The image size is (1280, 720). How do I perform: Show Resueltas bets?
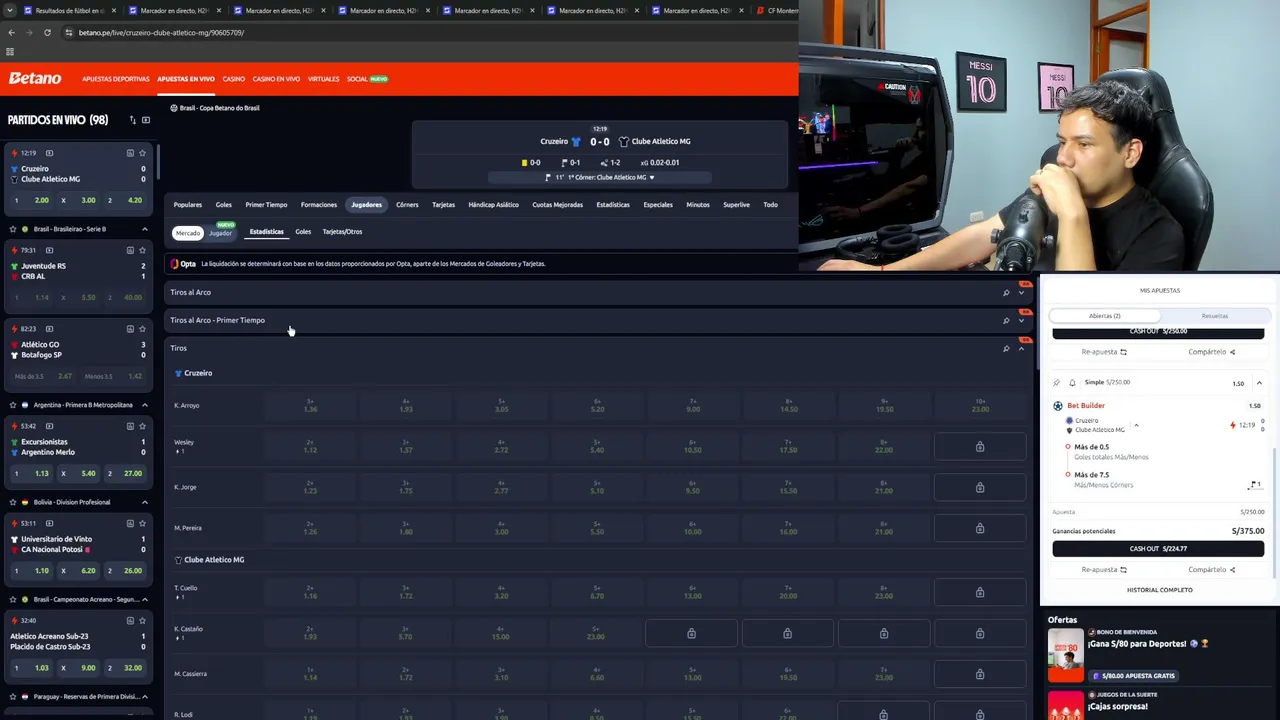click(1214, 316)
